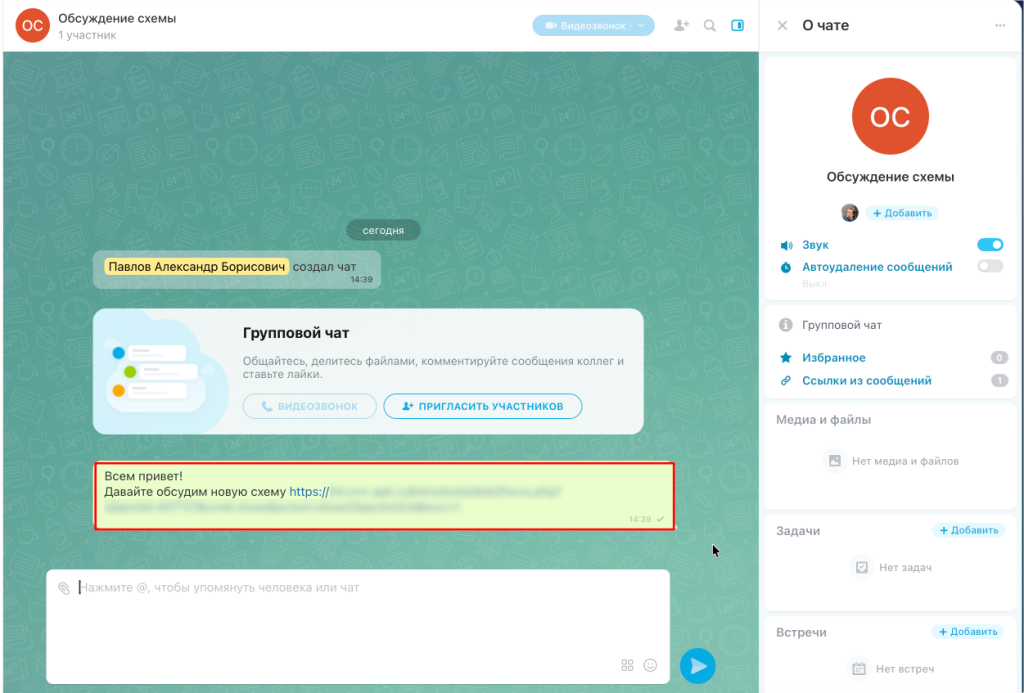The height and width of the screenshot is (693, 1024).
Task: Click "Добавить" next to Встречи
Action: tap(967, 632)
